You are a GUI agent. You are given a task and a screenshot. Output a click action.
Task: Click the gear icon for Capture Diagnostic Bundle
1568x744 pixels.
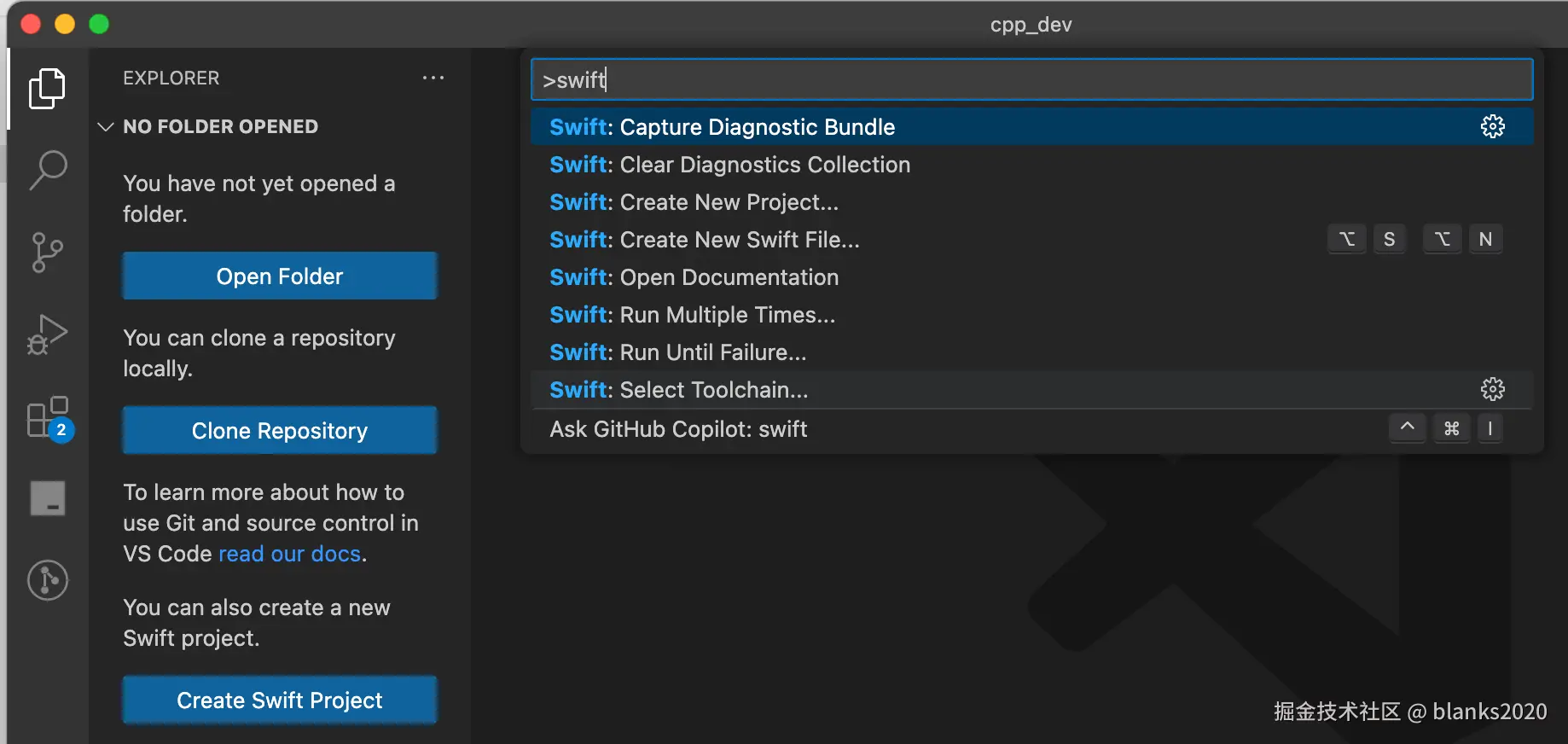[x=1492, y=127]
